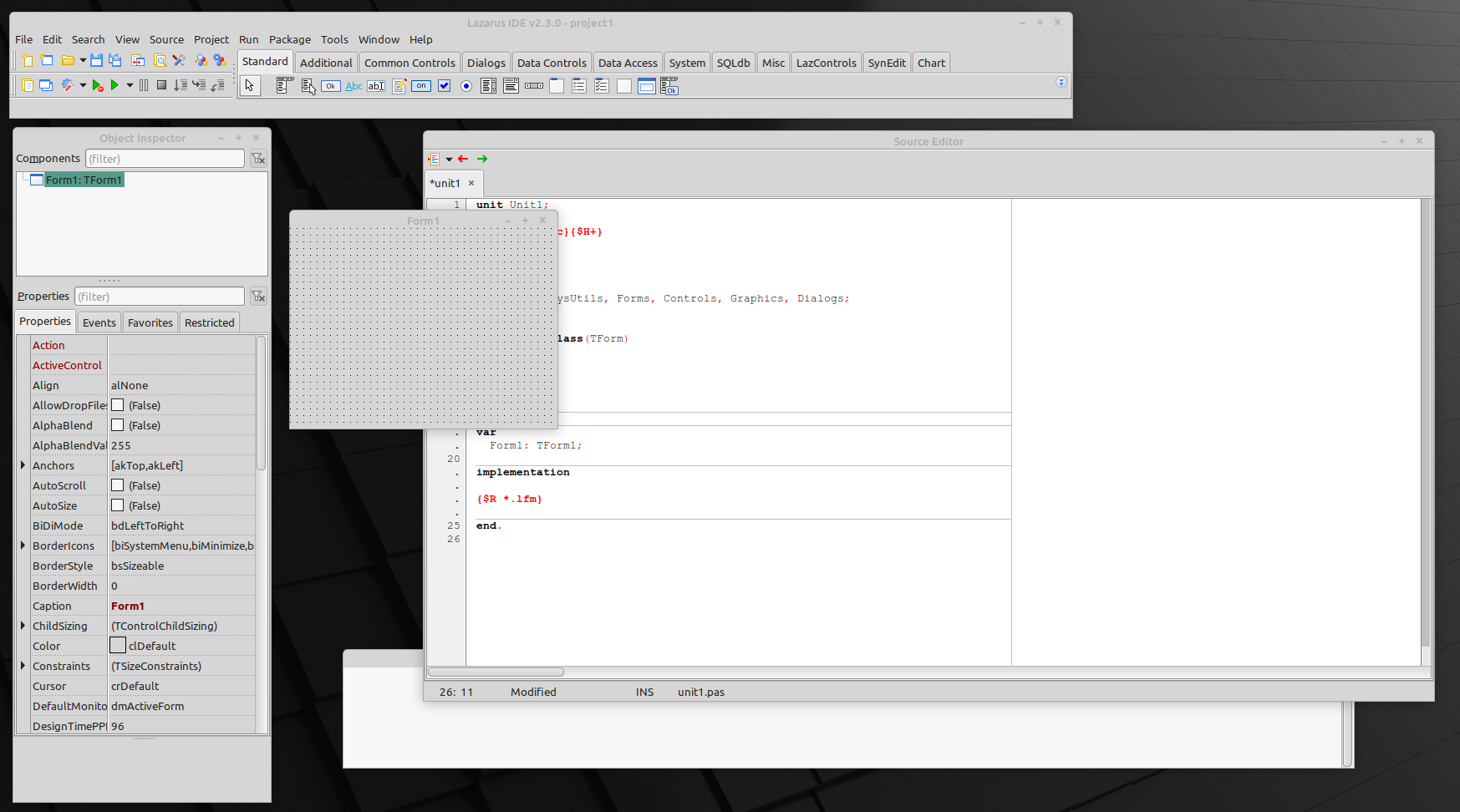Click the New Form toolbar icon
This screenshot has height=812, width=1460.
click(47, 60)
